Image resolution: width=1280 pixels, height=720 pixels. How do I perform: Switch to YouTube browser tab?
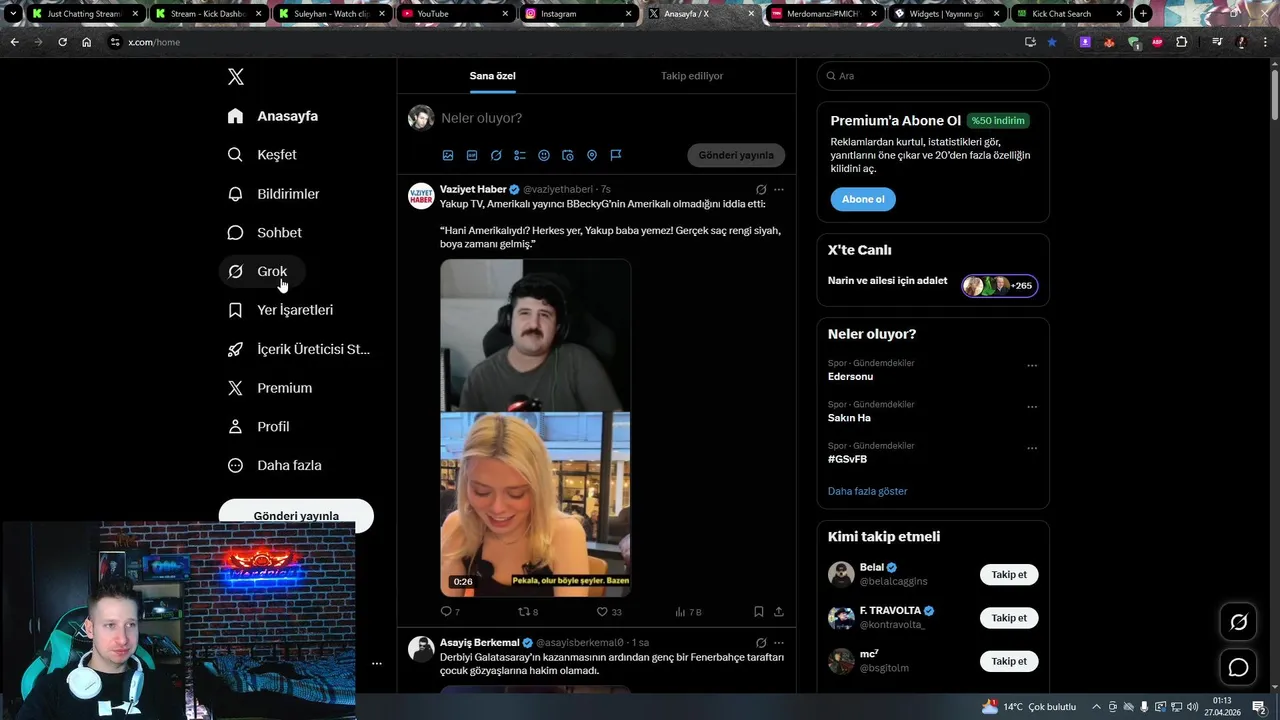click(455, 14)
